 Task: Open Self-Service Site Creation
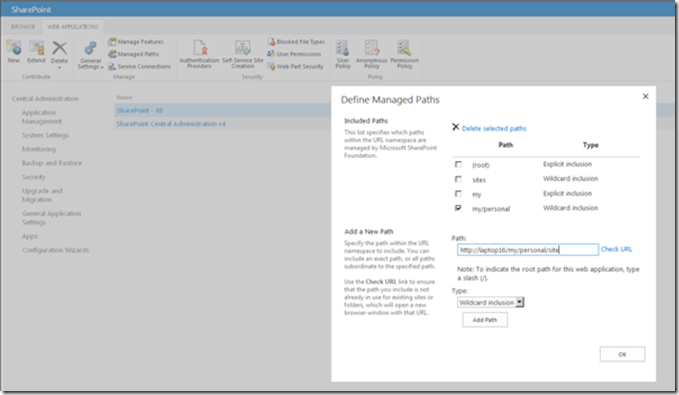(242, 54)
